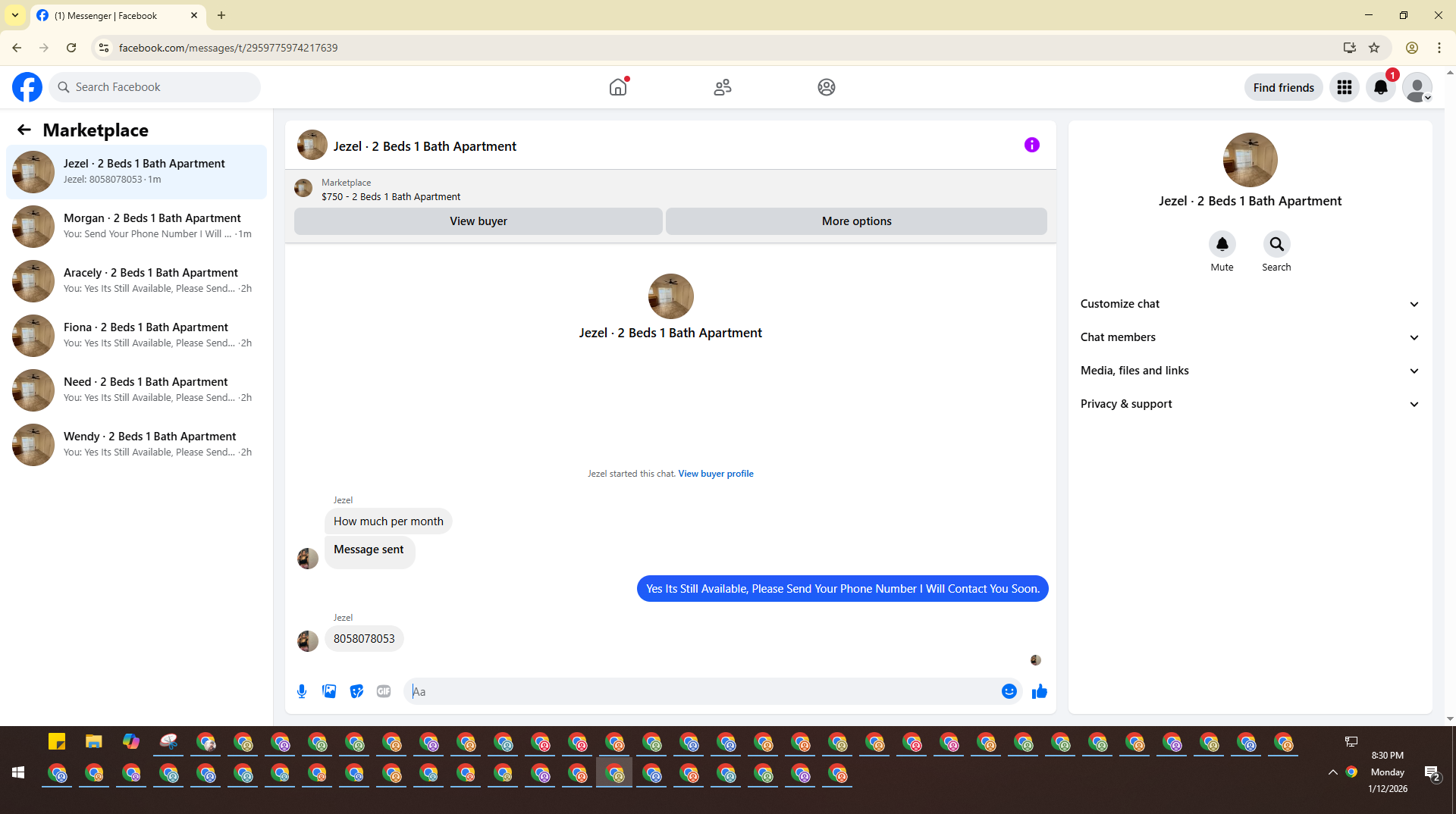
Task: Show hidden system tray icons
Action: (x=1332, y=772)
